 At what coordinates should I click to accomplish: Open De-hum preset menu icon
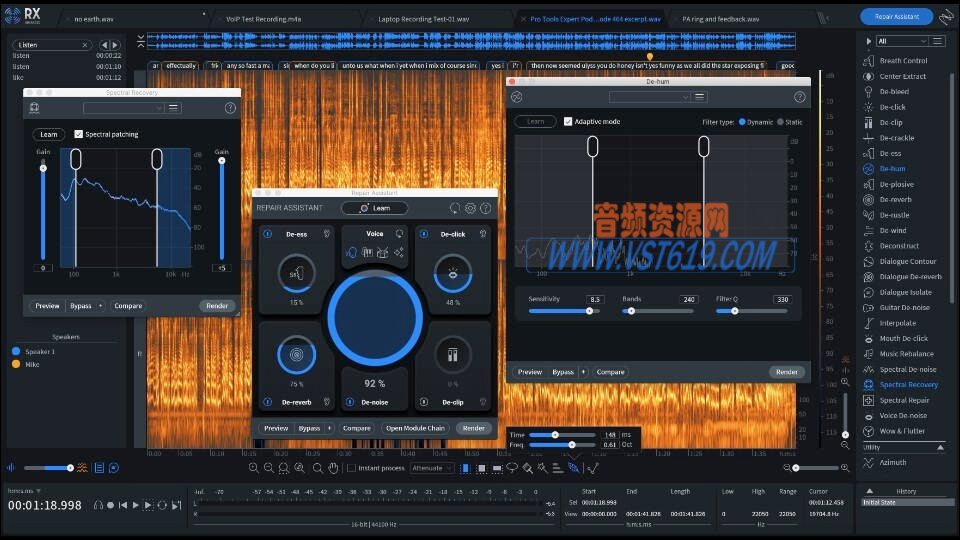(x=700, y=97)
